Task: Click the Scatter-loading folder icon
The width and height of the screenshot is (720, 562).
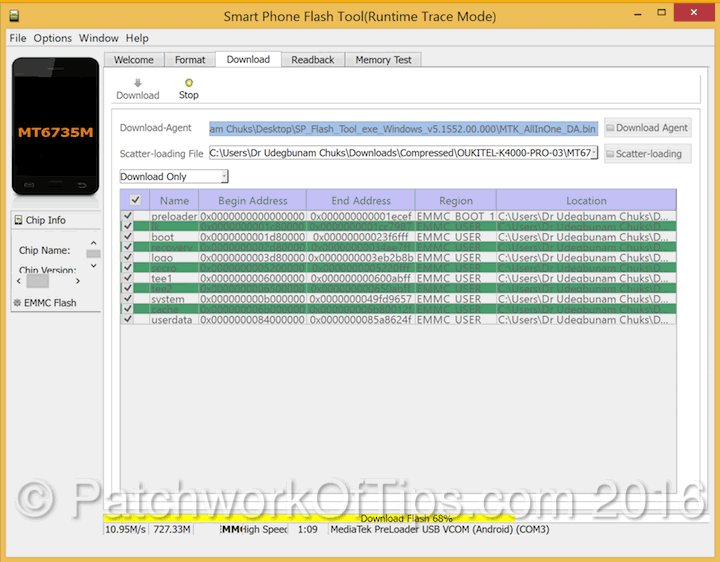Action: (x=610, y=154)
